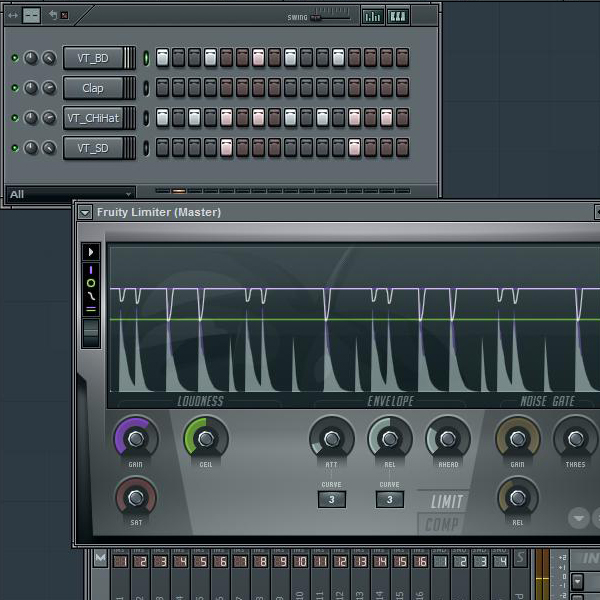Viewport: 600px width, 600px height.
Task: Toggle VT_SD channel select indicator
Action: [146, 148]
